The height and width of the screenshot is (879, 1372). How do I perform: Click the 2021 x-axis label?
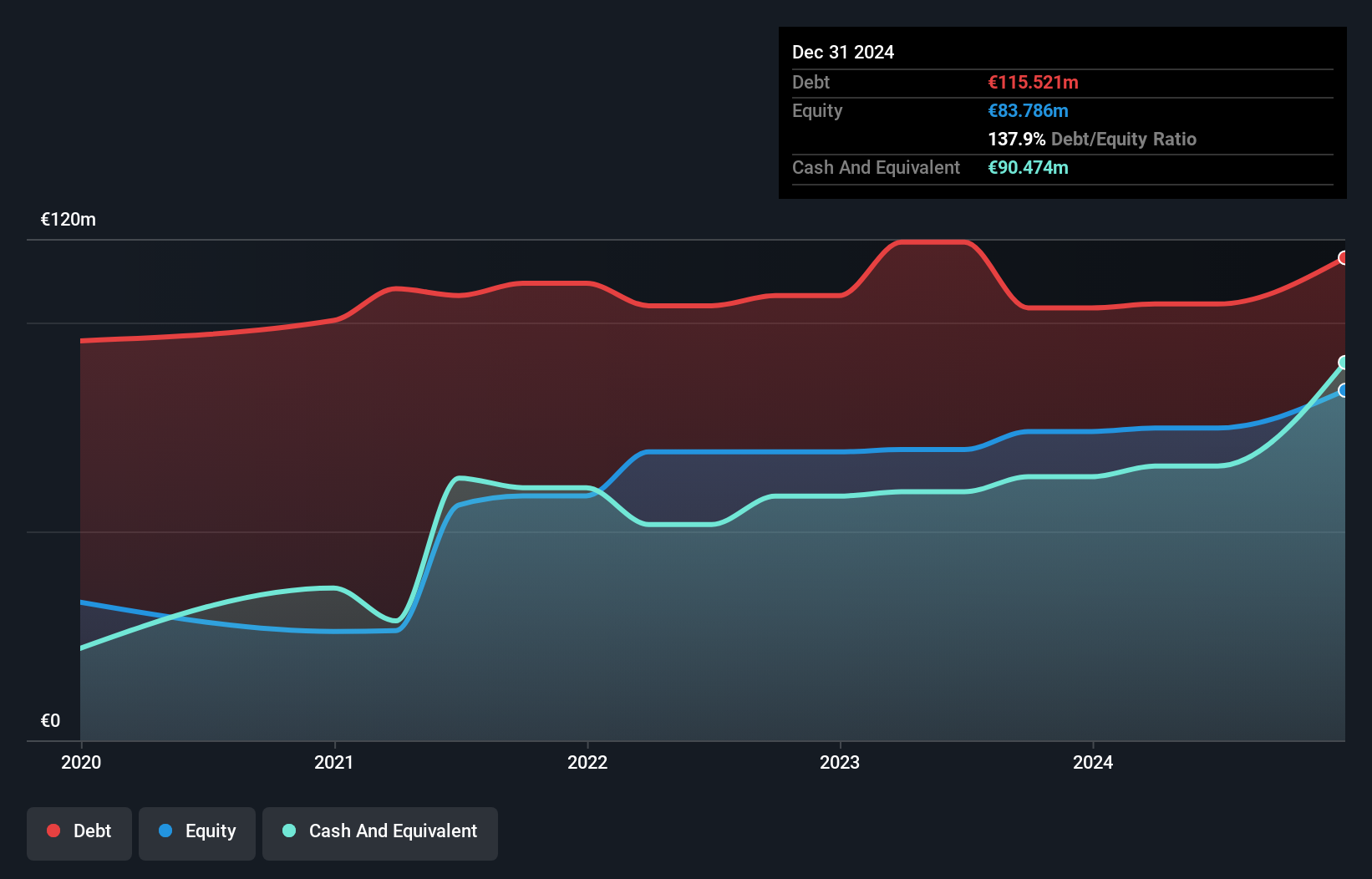[334, 762]
